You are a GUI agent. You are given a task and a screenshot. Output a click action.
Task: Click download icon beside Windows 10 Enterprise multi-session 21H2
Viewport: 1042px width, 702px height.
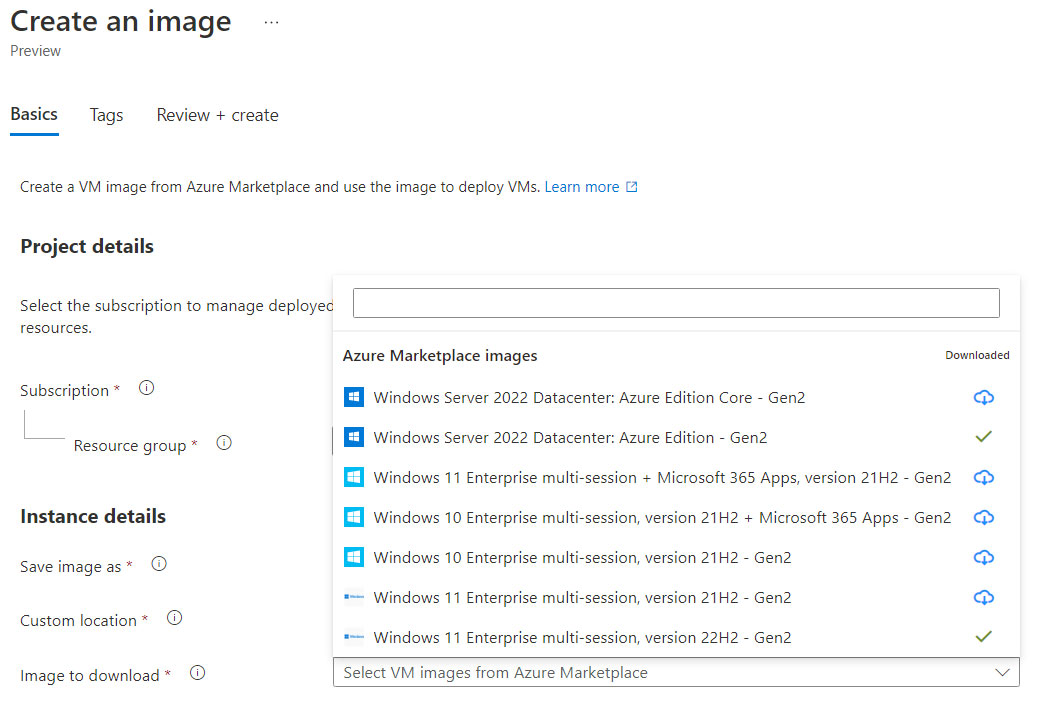pos(983,557)
